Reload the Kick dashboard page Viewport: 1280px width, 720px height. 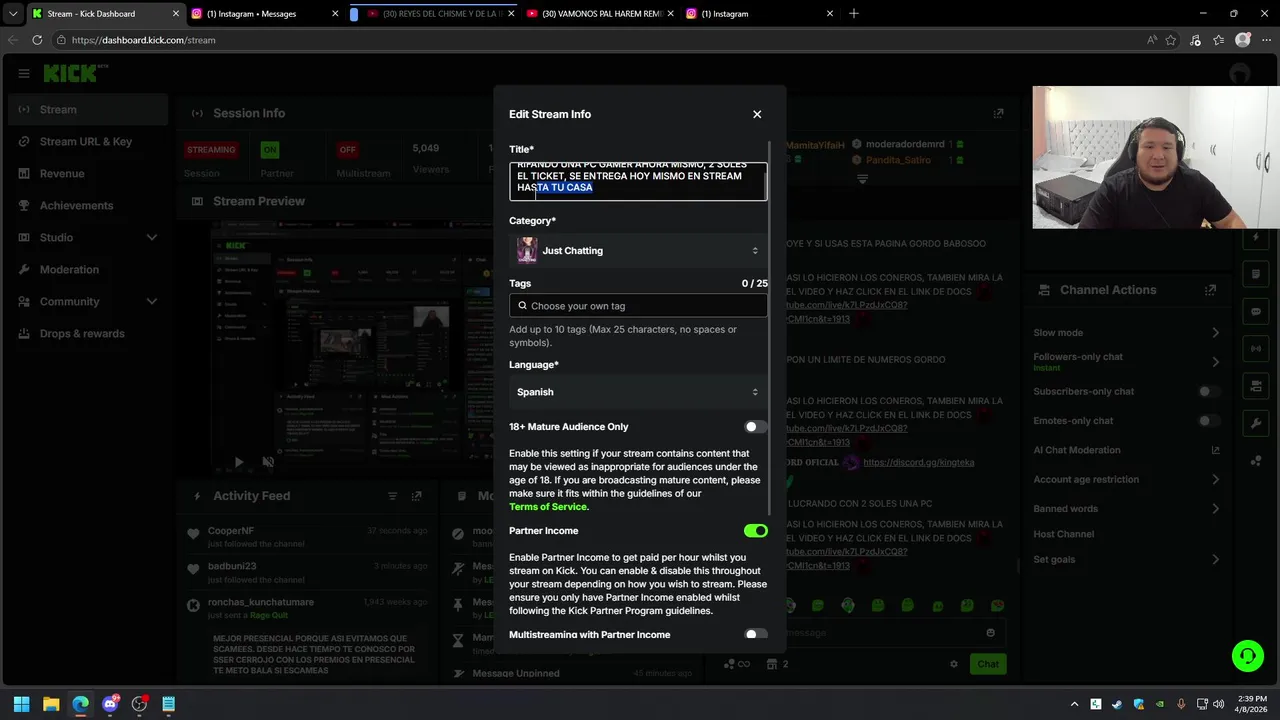37,40
